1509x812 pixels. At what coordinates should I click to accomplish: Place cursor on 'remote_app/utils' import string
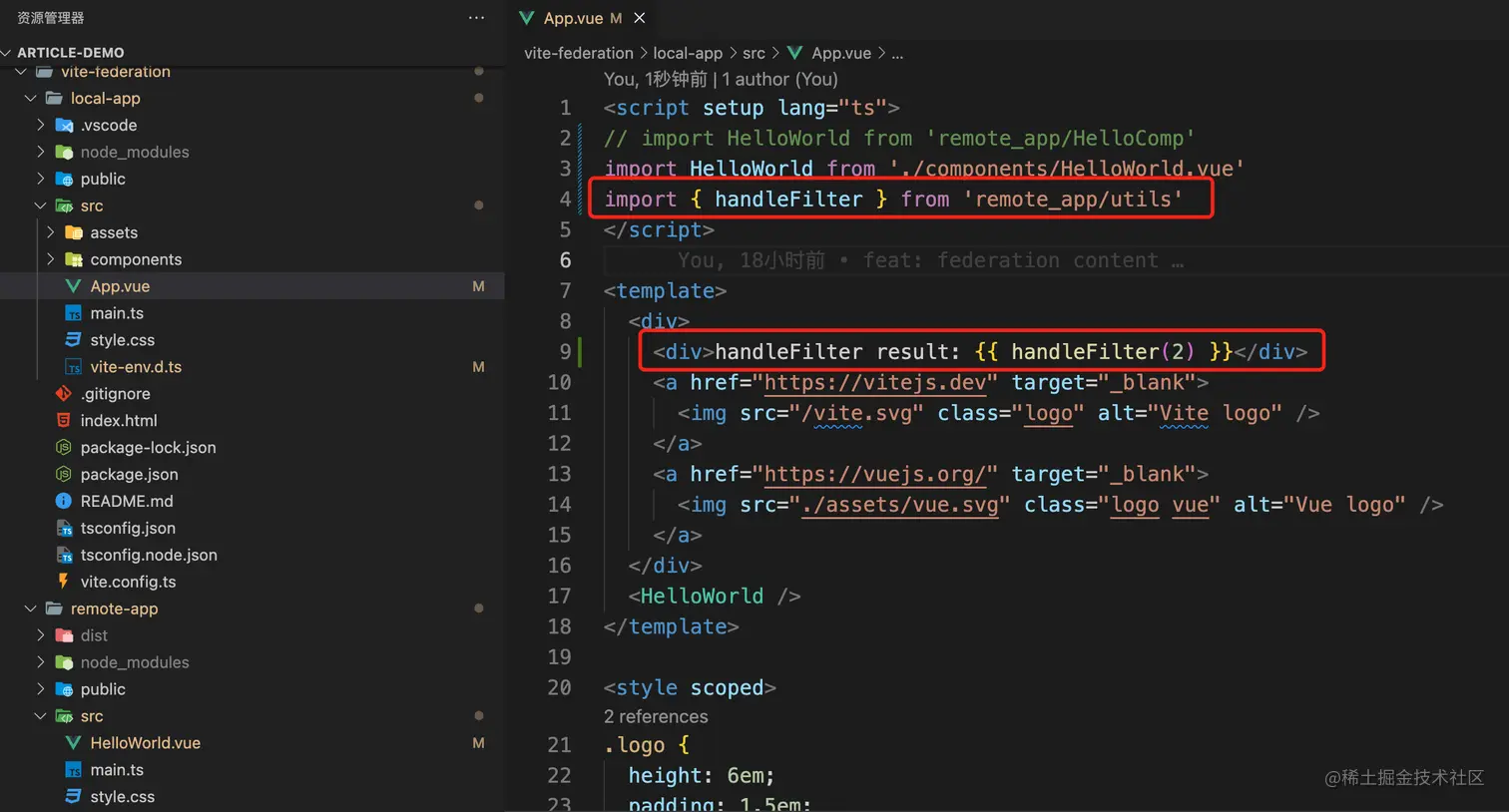[x=1073, y=200]
